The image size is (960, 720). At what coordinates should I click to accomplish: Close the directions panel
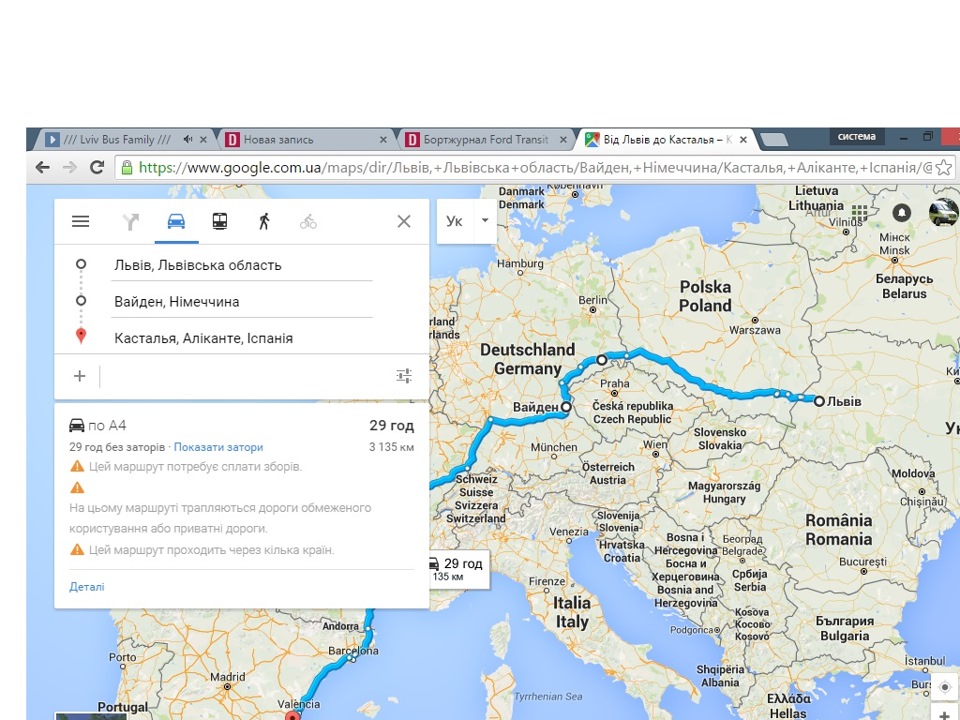404,221
